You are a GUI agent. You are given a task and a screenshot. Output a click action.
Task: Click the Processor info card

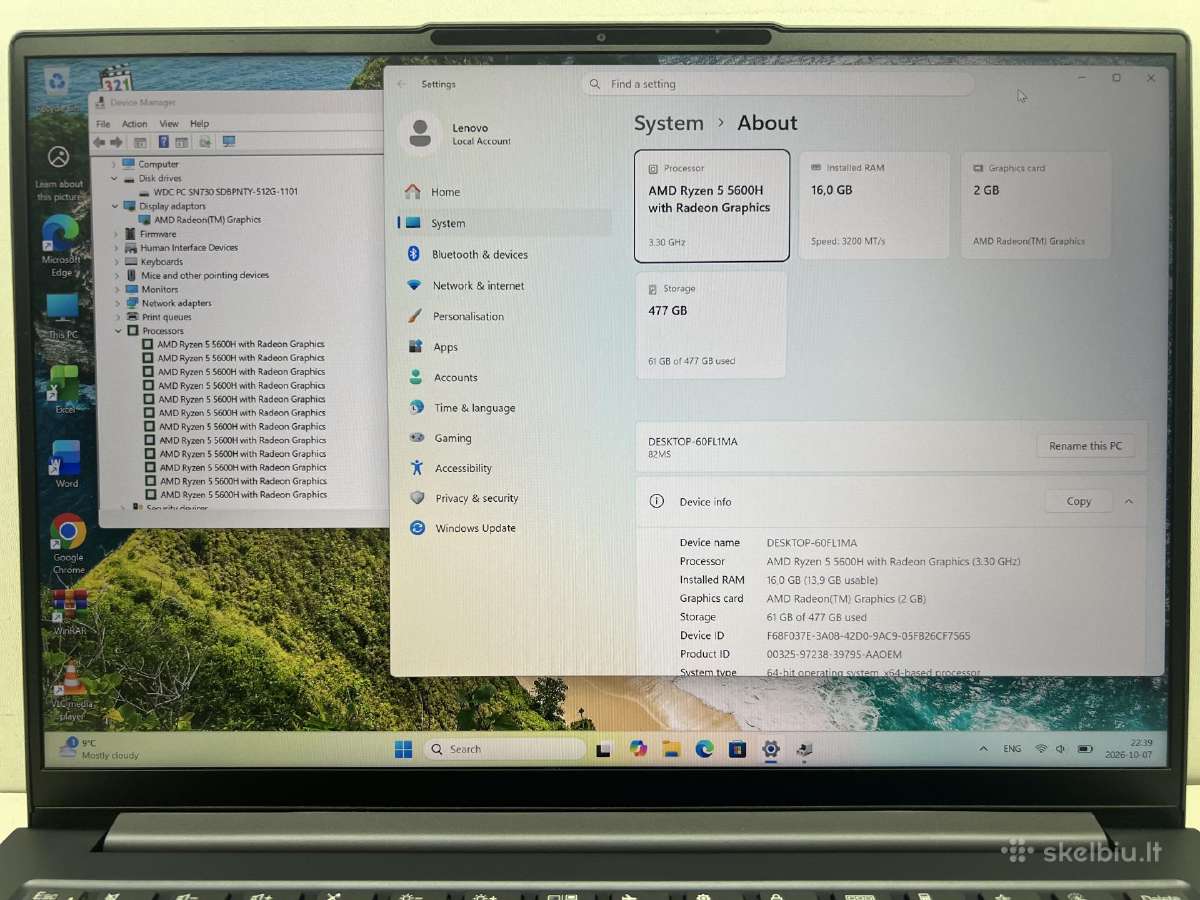coord(712,206)
